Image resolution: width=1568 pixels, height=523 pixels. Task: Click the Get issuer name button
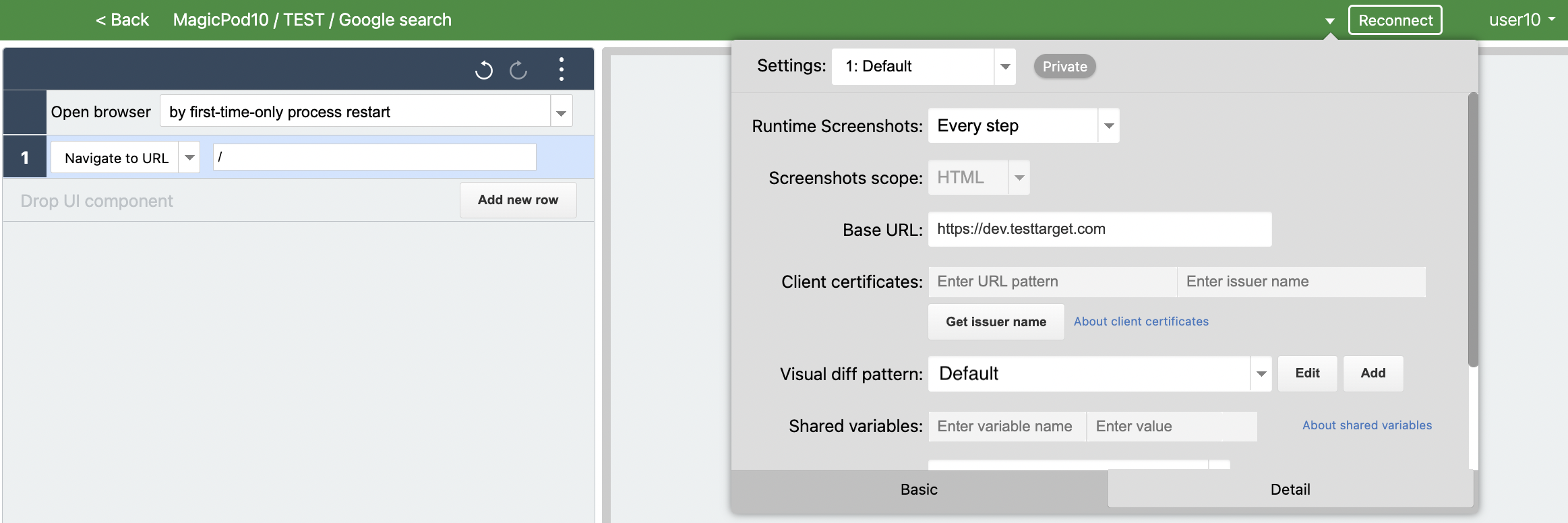click(996, 321)
